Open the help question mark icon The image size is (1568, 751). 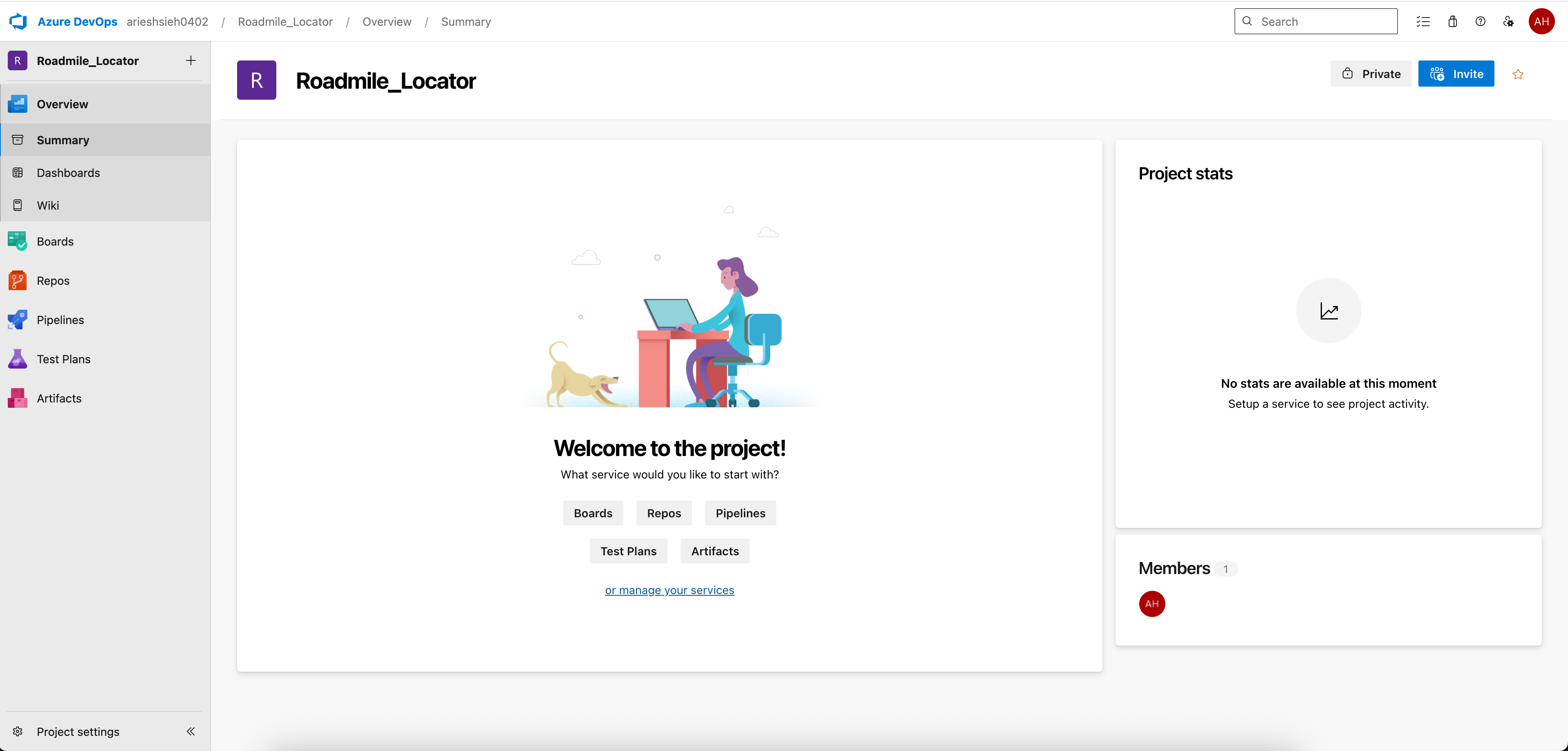point(1481,21)
